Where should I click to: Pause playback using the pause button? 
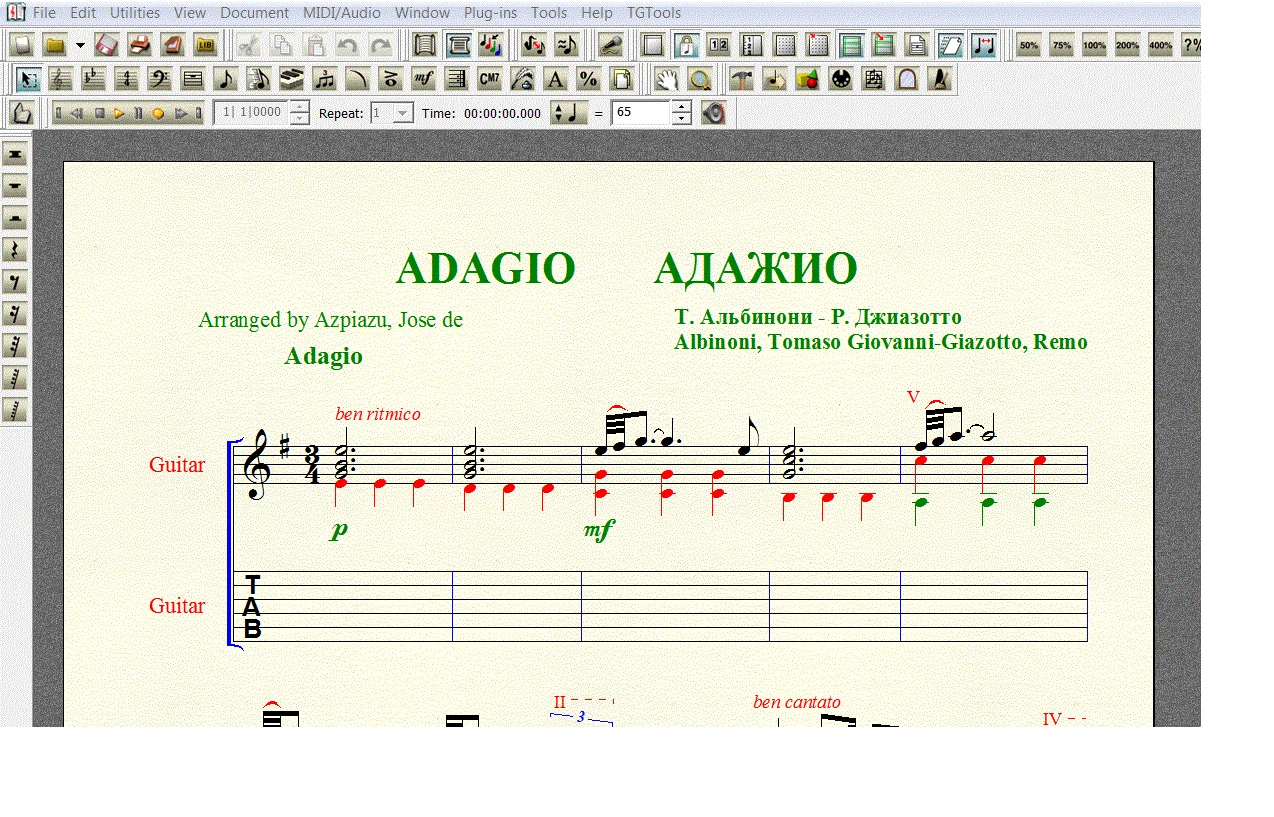point(138,113)
